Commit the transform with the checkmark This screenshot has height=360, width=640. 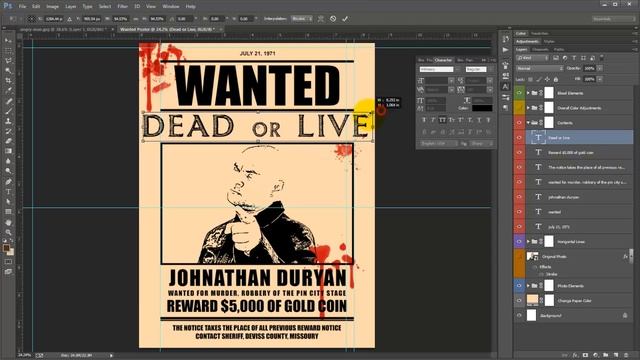click(x=345, y=19)
